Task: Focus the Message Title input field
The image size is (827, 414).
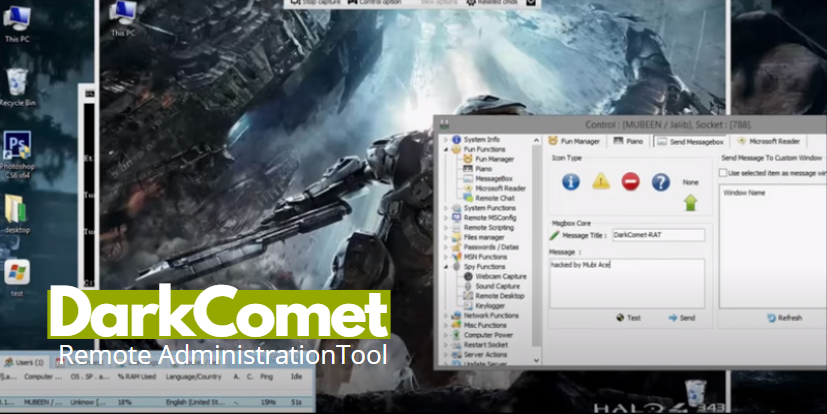Action: coord(658,235)
